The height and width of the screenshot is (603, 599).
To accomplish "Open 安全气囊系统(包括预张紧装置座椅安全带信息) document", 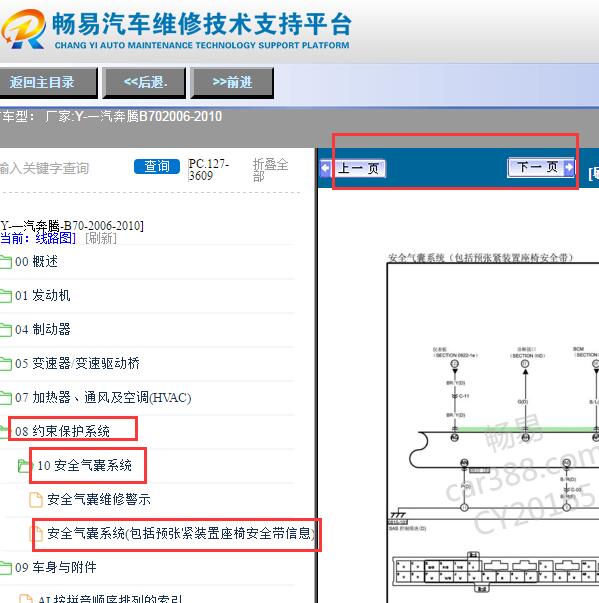I will click(181, 533).
